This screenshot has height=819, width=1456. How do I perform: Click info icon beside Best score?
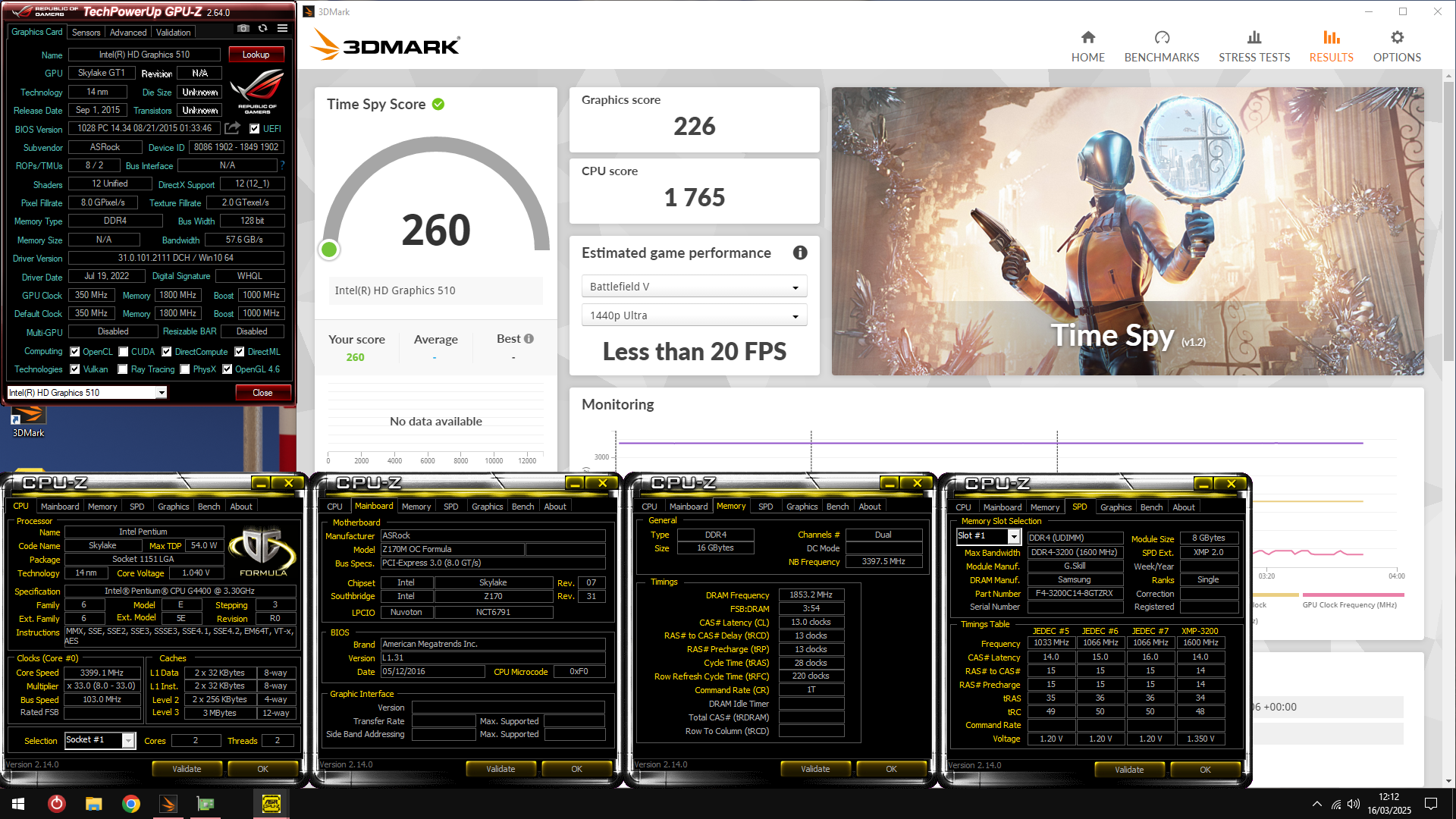click(529, 339)
